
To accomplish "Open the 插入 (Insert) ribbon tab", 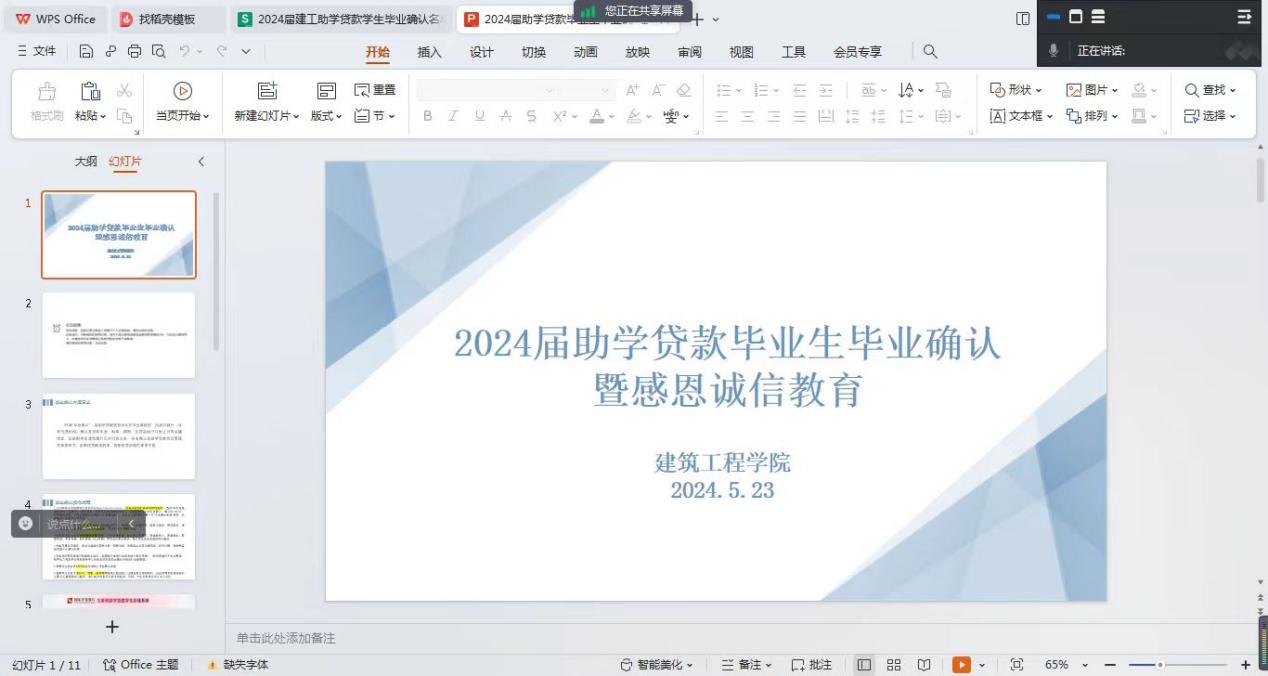I will click(429, 52).
